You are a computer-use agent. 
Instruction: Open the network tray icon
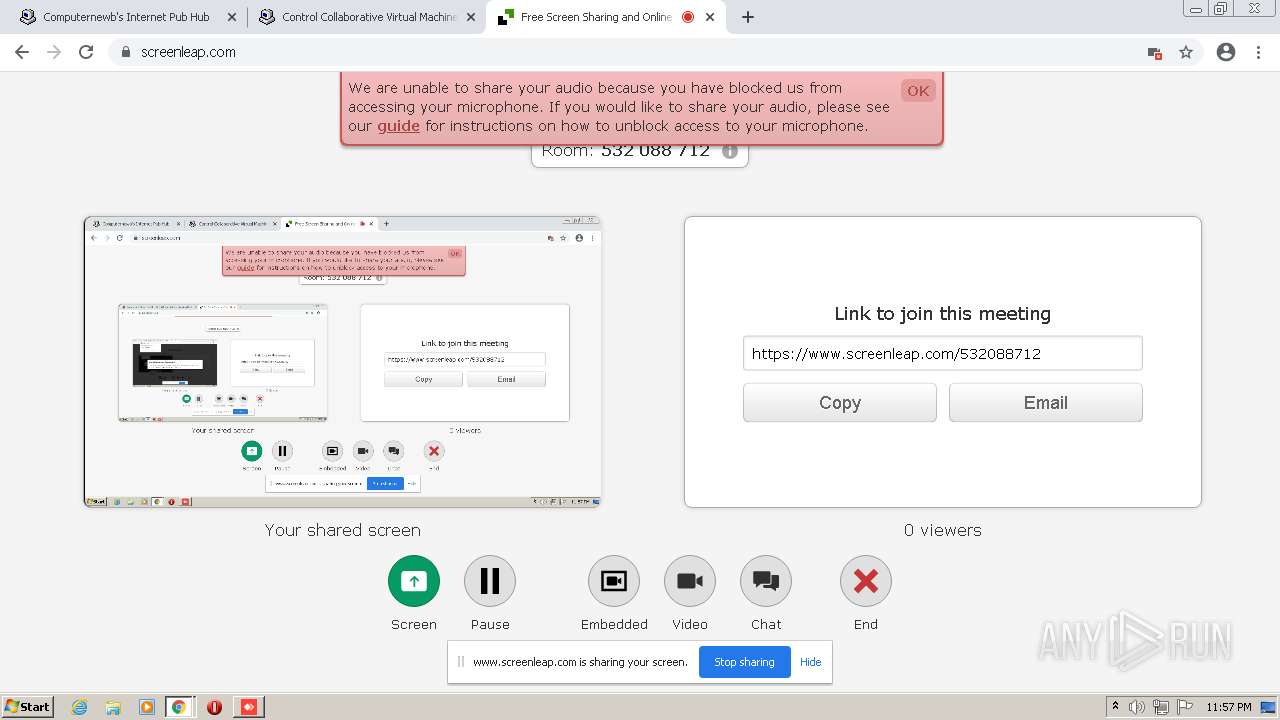tap(1161, 707)
